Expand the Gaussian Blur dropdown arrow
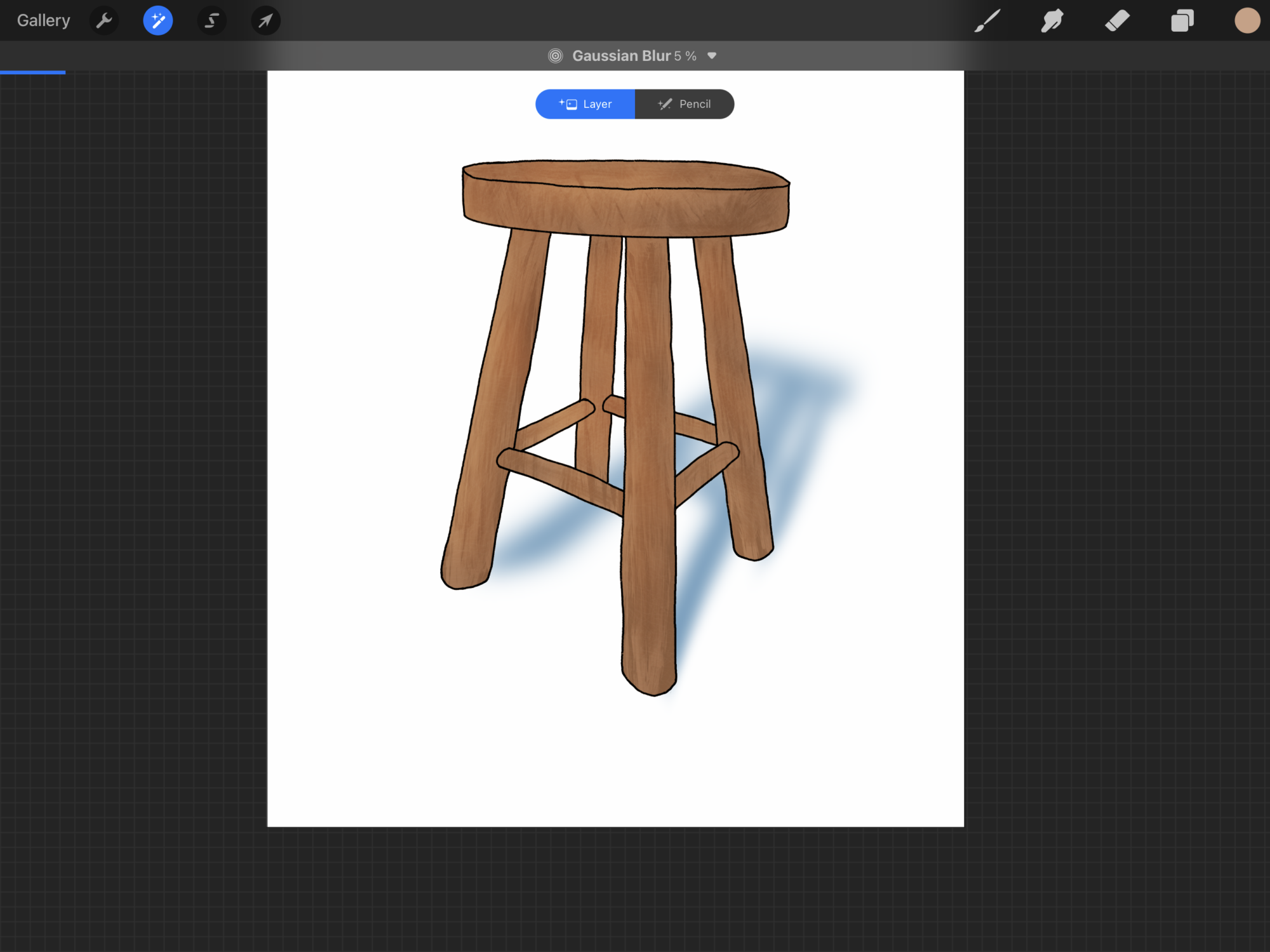 712,56
